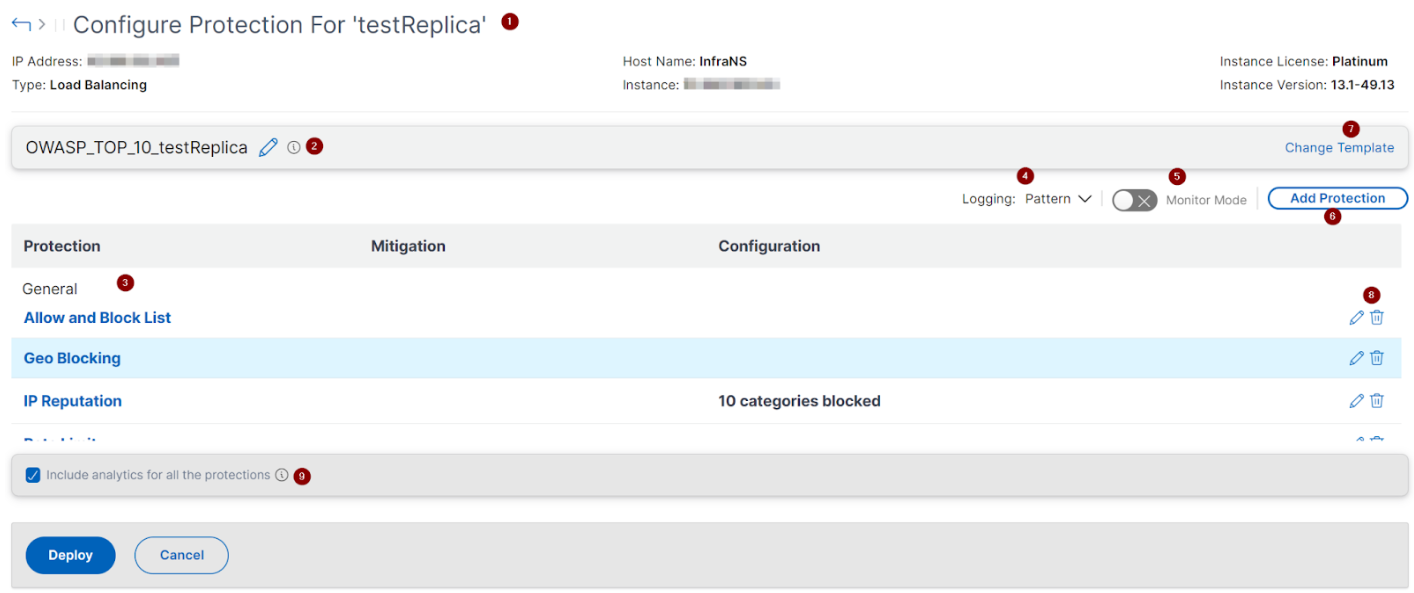Image resolution: width=1414 pixels, height=593 pixels.
Task: Click the '10 categories blocked' text
Action: coord(799,401)
